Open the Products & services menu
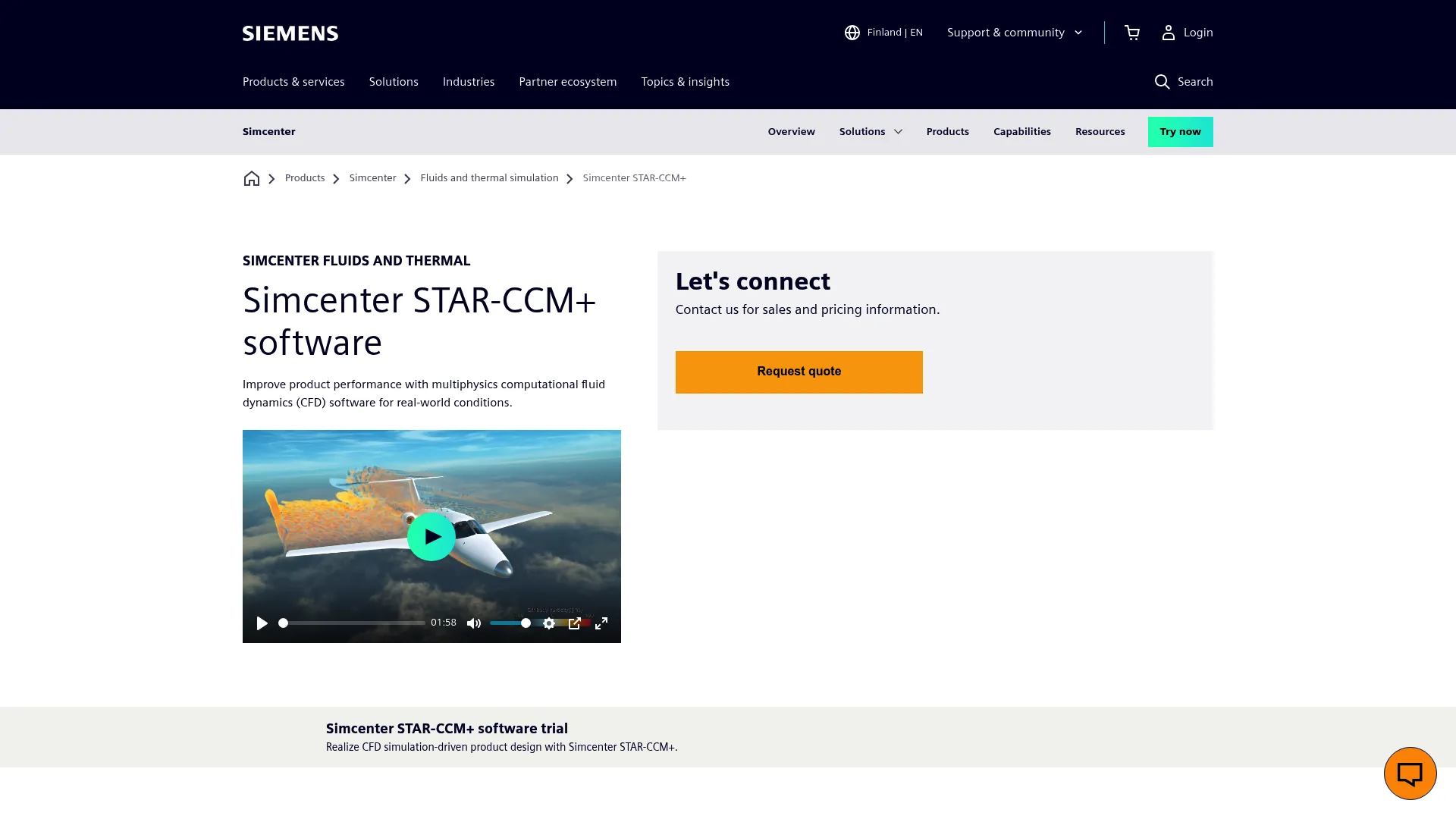 [293, 82]
